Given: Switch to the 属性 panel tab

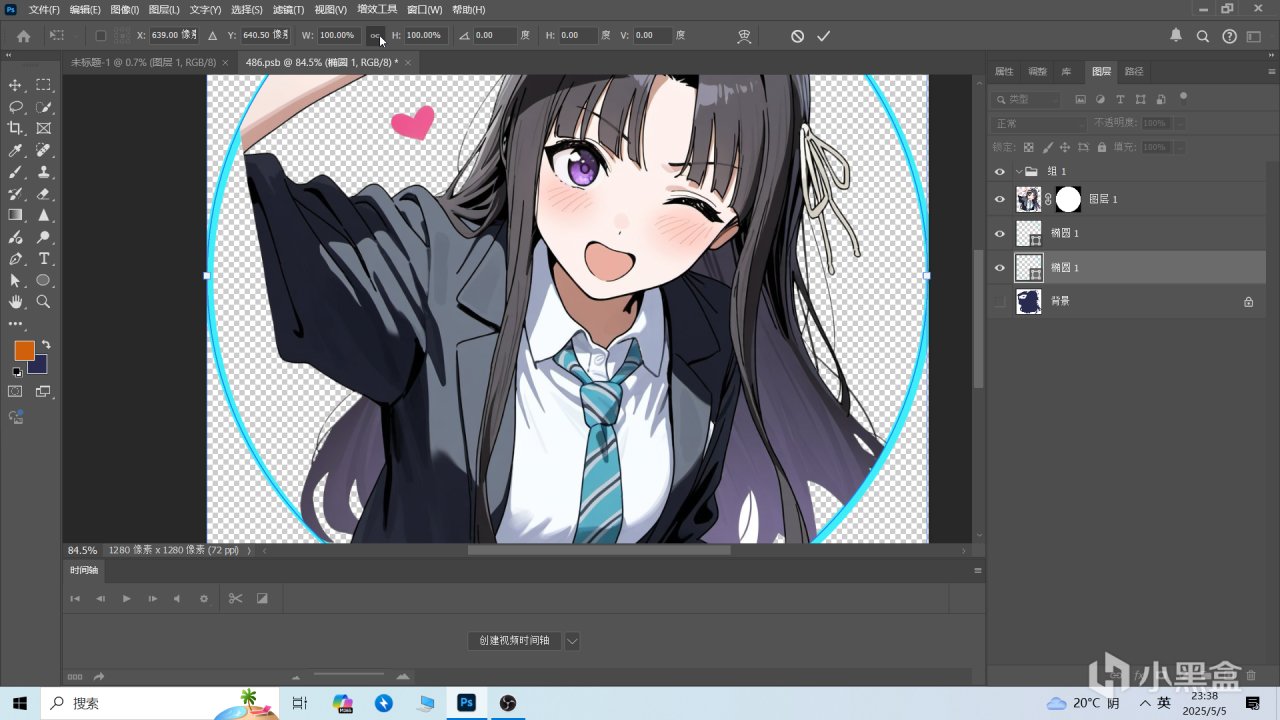Looking at the screenshot, I should [x=1004, y=72].
